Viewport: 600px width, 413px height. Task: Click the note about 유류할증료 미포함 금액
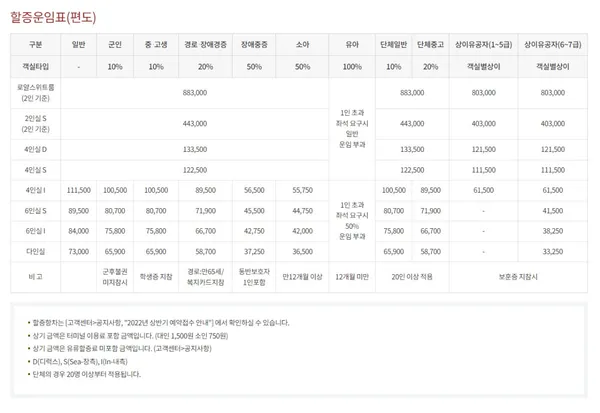tap(122, 348)
